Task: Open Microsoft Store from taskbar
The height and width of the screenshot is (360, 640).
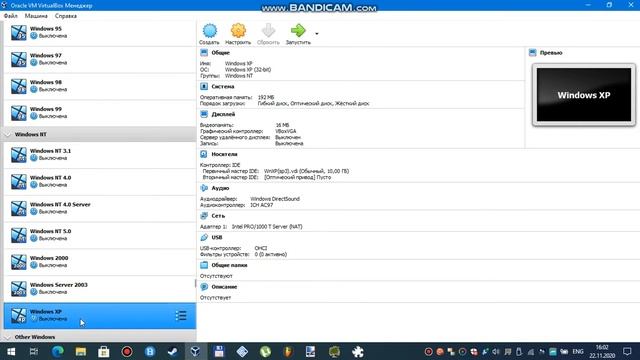Action: [x=104, y=351]
